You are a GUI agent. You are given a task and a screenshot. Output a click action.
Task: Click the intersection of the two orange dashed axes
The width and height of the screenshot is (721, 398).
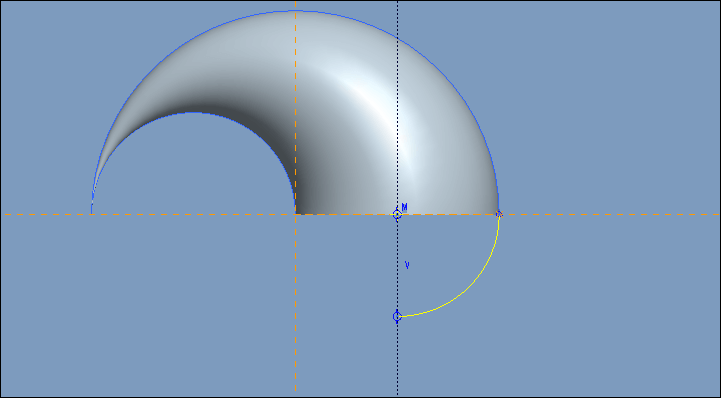[295, 214]
